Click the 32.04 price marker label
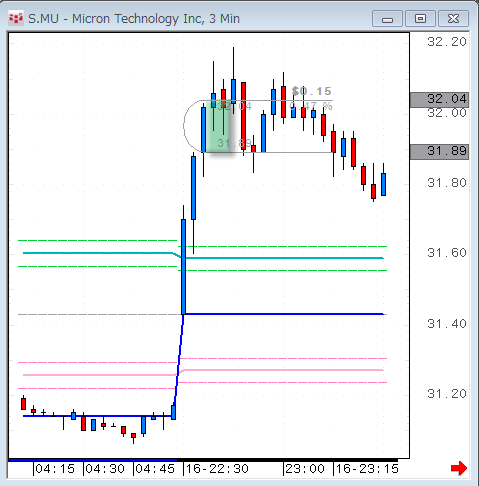This screenshot has height=486, width=479. pos(439,99)
